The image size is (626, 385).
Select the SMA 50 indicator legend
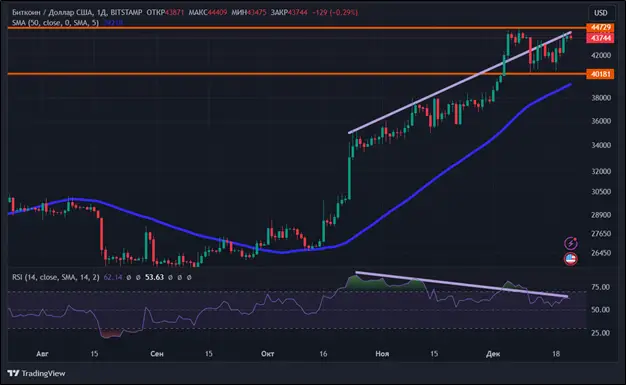click(55, 23)
